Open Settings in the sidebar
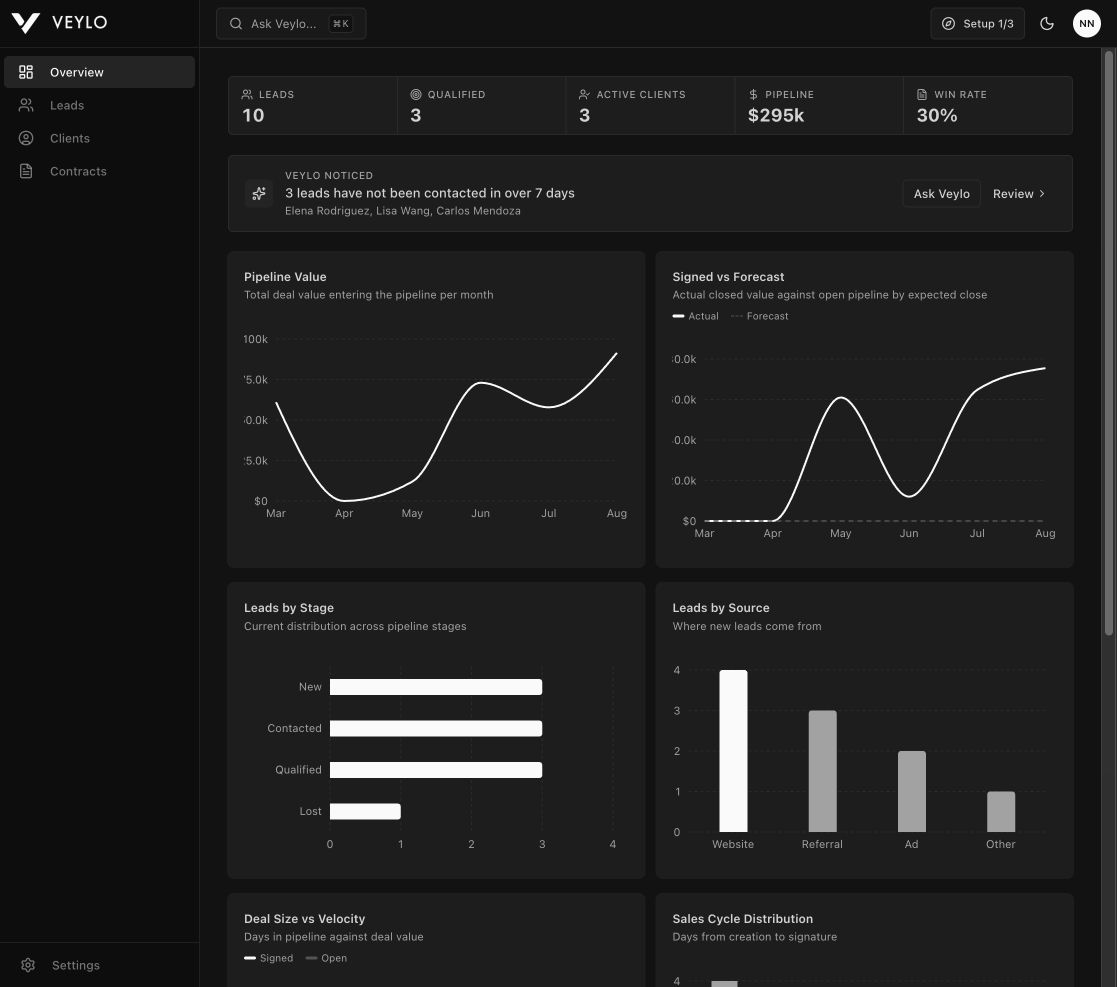The image size is (1117, 987). [x=99, y=965]
